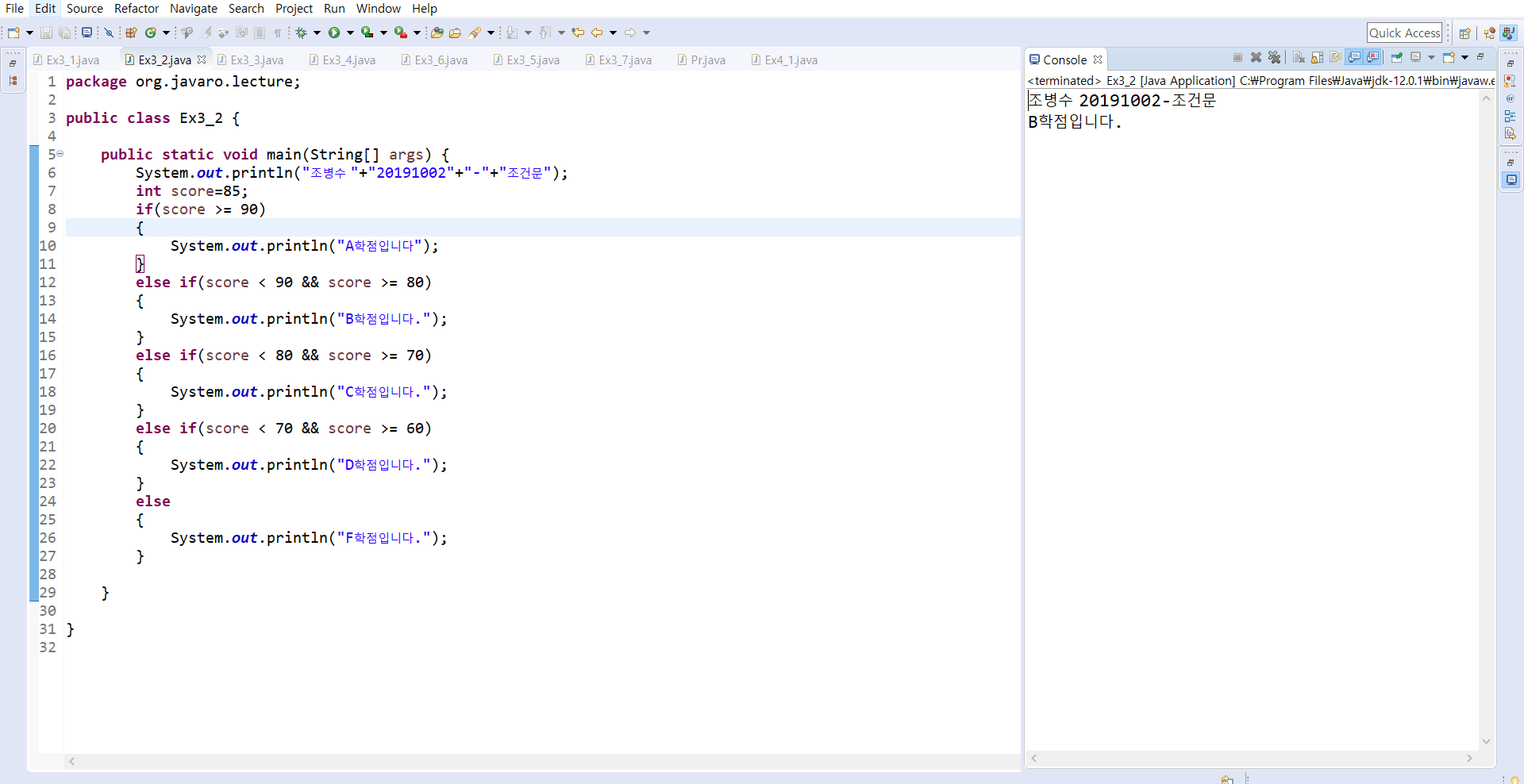Click the Save All icon
1524x784 pixels.
64,33
